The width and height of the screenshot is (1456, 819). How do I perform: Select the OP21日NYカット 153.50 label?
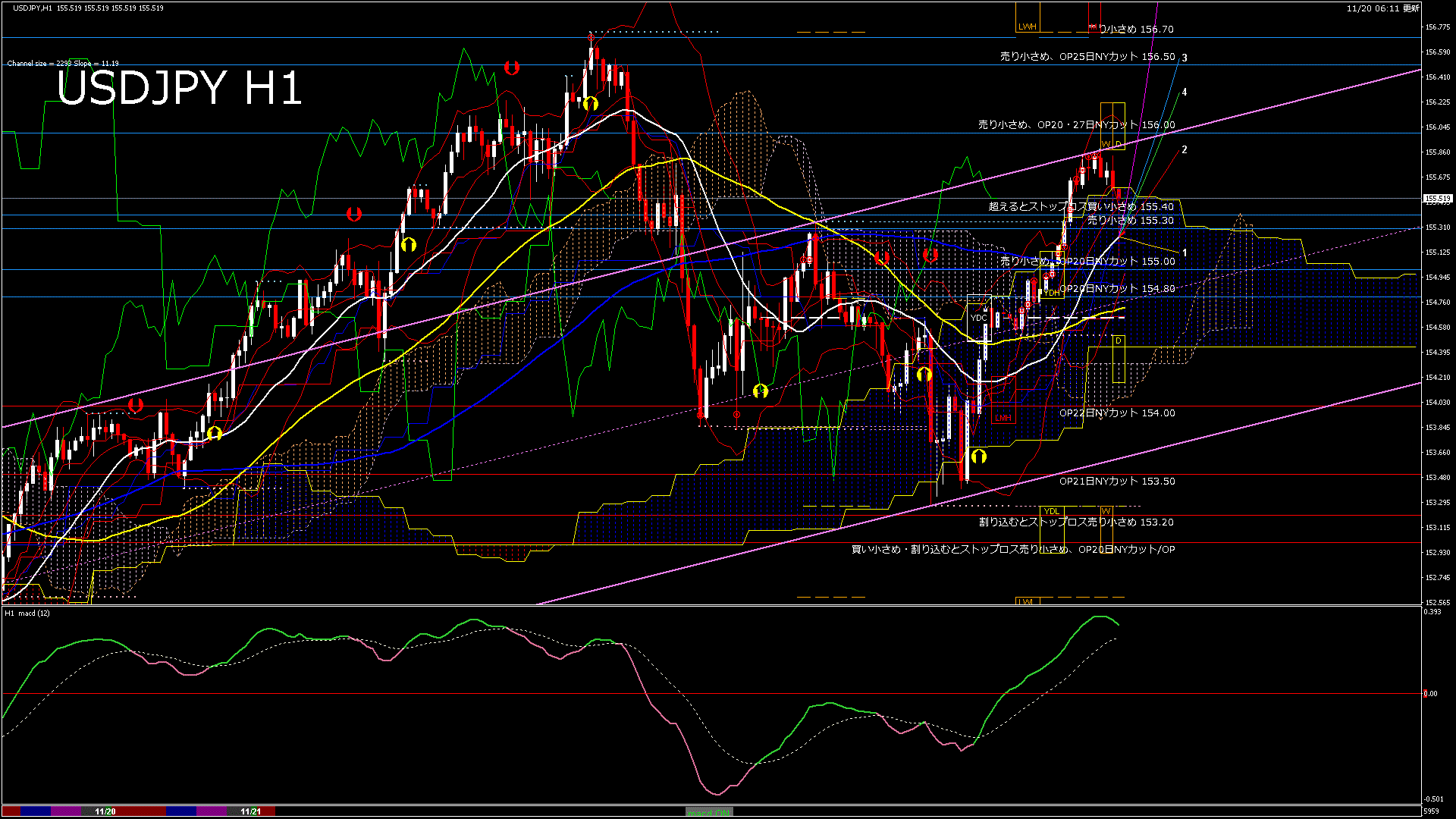pyautogui.click(x=1116, y=482)
